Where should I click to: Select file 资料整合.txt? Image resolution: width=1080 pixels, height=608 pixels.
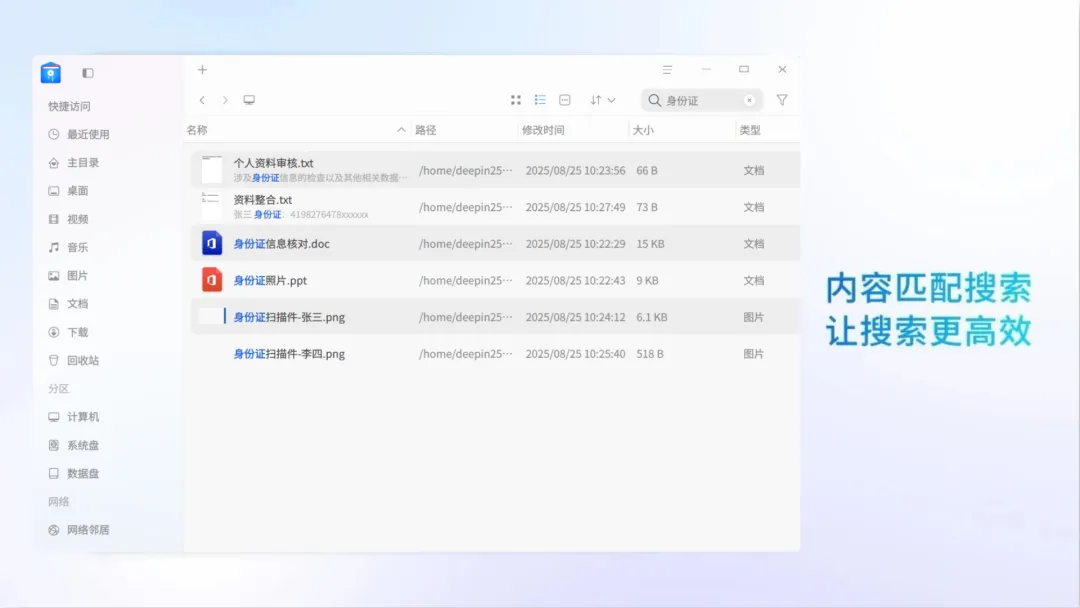[x=495, y=207]
